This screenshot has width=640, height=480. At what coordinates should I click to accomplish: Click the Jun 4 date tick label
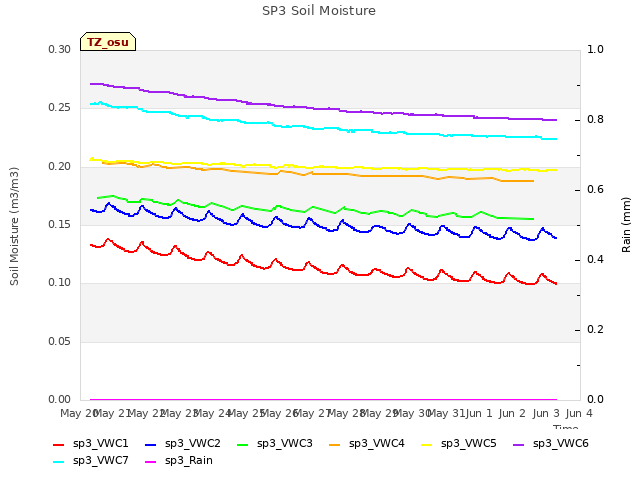(x=579, y=413)
